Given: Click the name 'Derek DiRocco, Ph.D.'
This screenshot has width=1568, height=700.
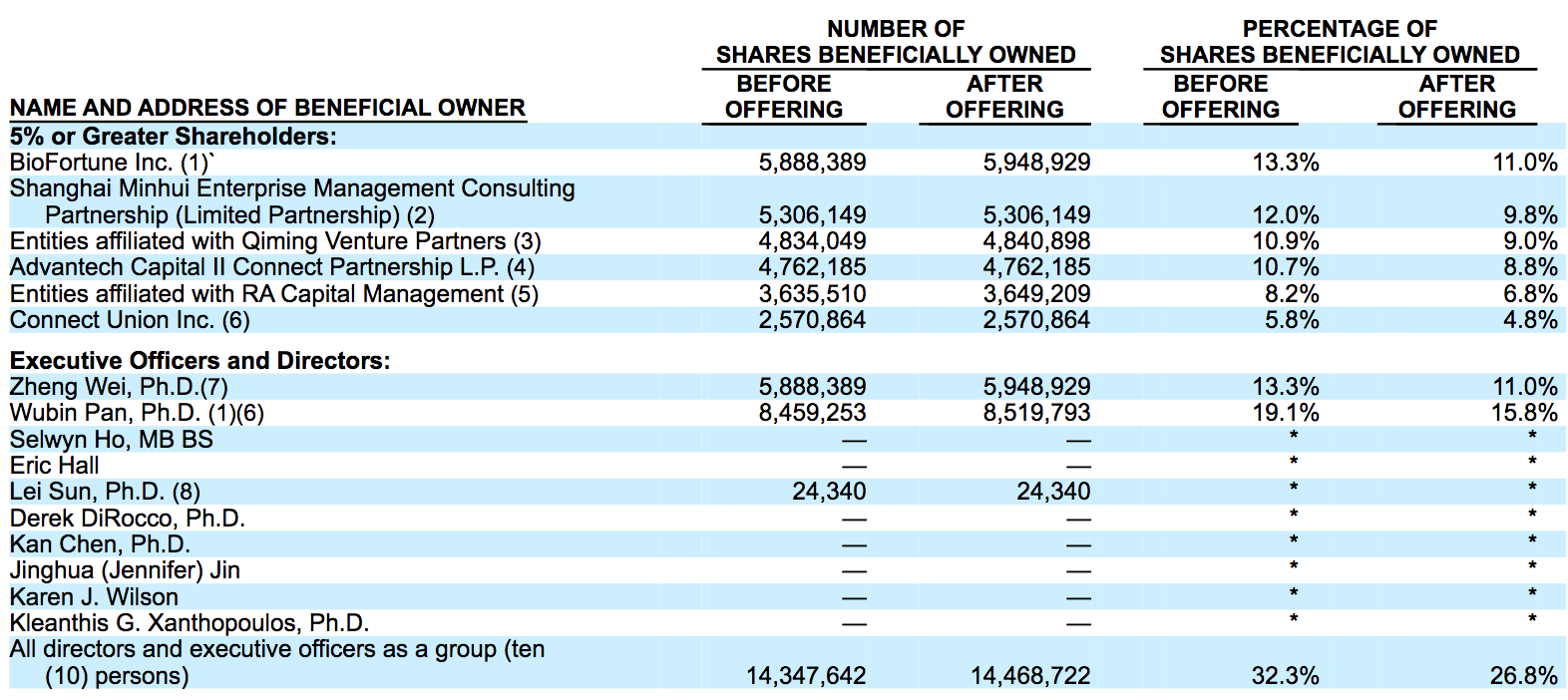Looking at the screenshot, I should coord(128,519).
